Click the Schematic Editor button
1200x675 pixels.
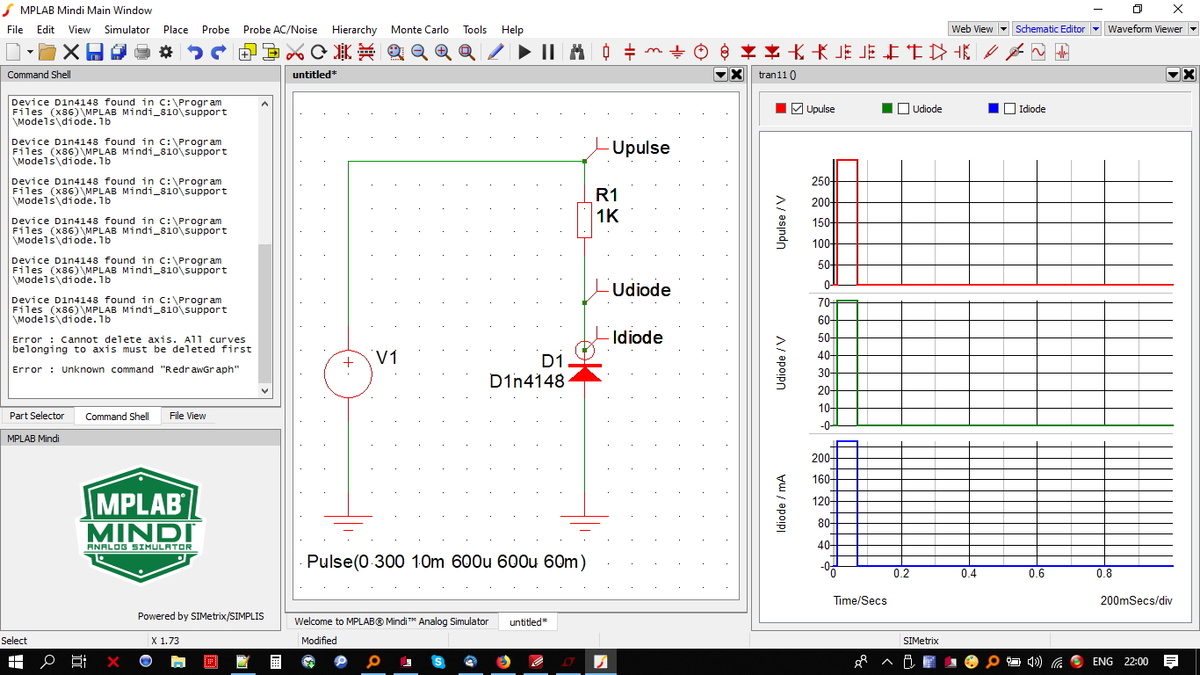coord(1050,29)
